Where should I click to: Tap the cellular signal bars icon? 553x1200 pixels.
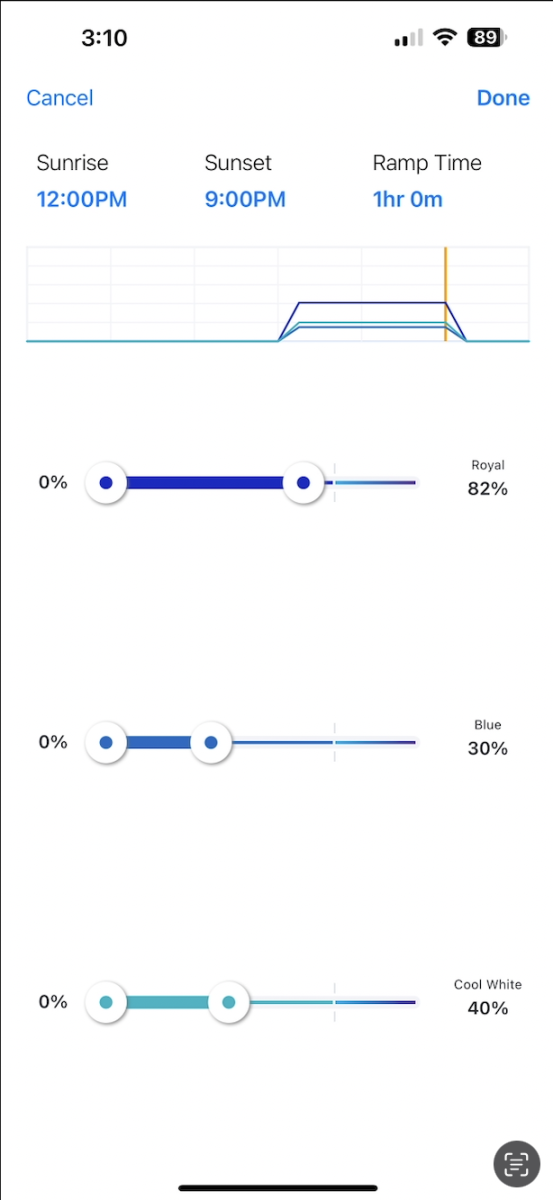click(409, 38)
